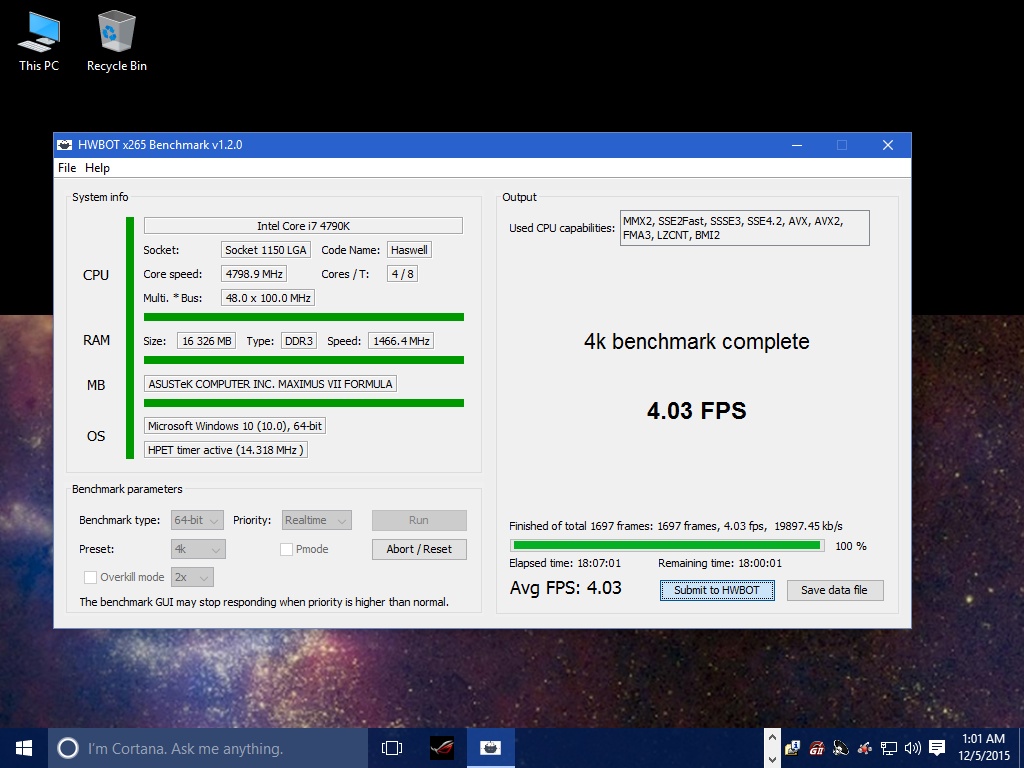Click the Remaining time 18:00:01 text
The image size is (1024, 768).
click(x=720, y=564)
